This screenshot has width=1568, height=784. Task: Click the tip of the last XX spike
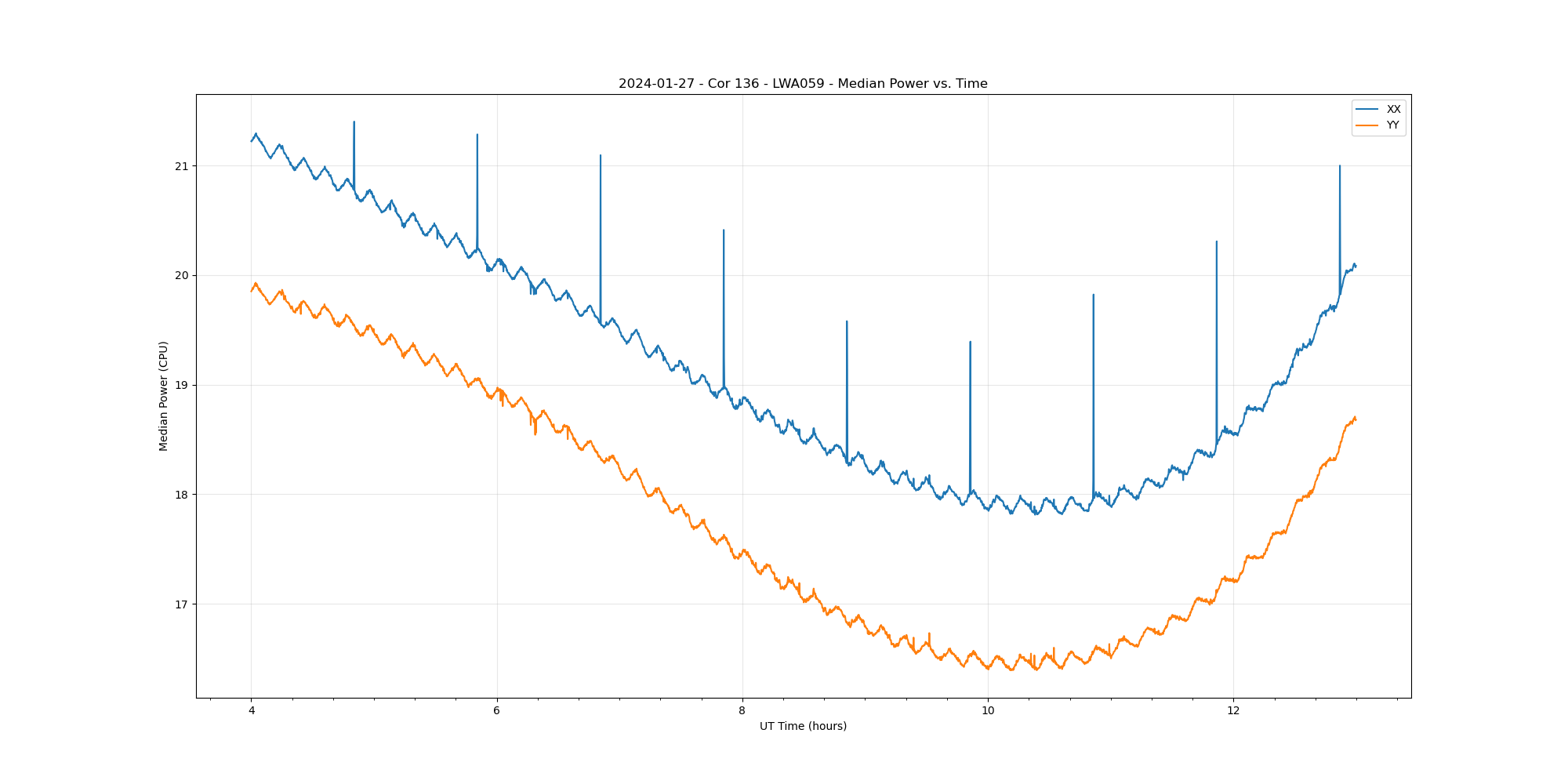(1340, 166)
